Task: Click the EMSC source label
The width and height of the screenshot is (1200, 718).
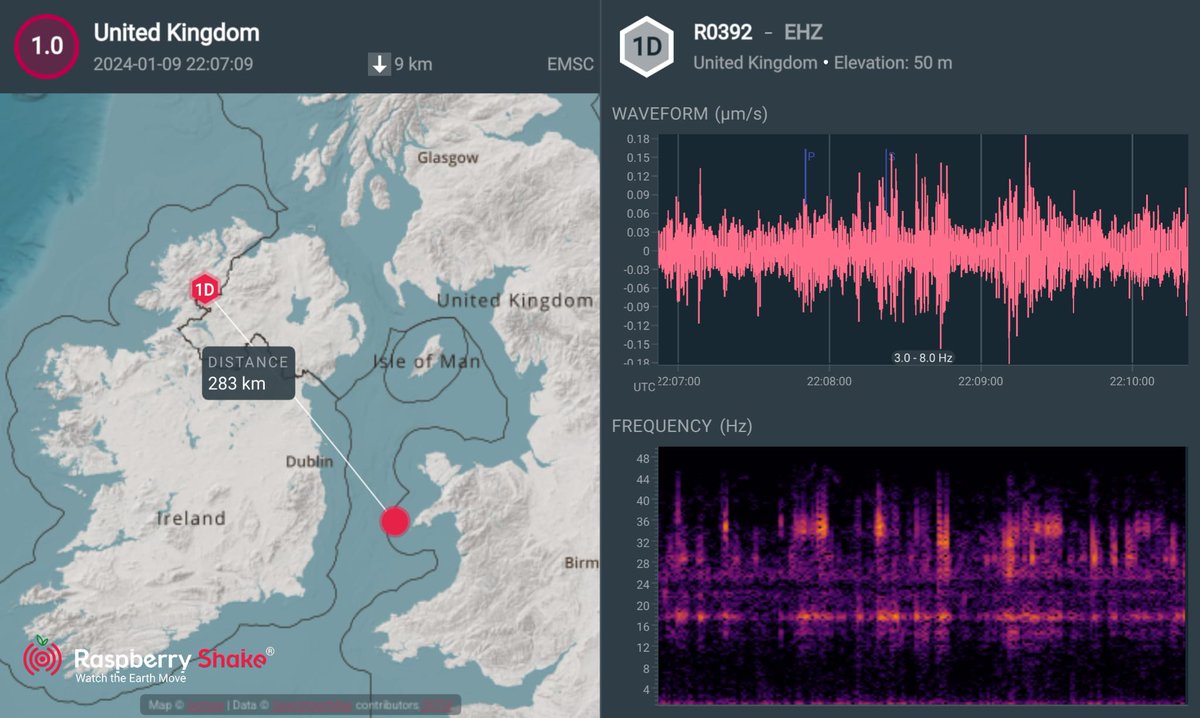Action: point(570,64)
